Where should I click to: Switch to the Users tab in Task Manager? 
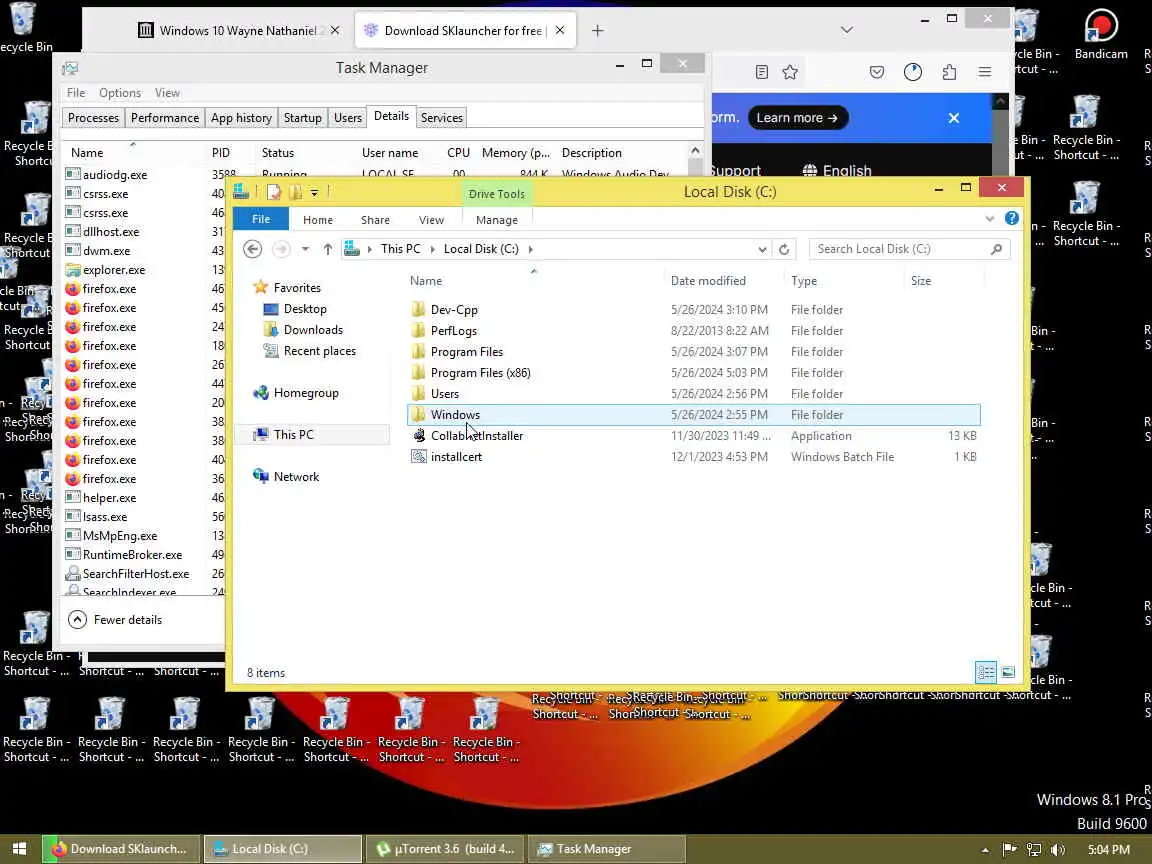(x=348, y=118)
